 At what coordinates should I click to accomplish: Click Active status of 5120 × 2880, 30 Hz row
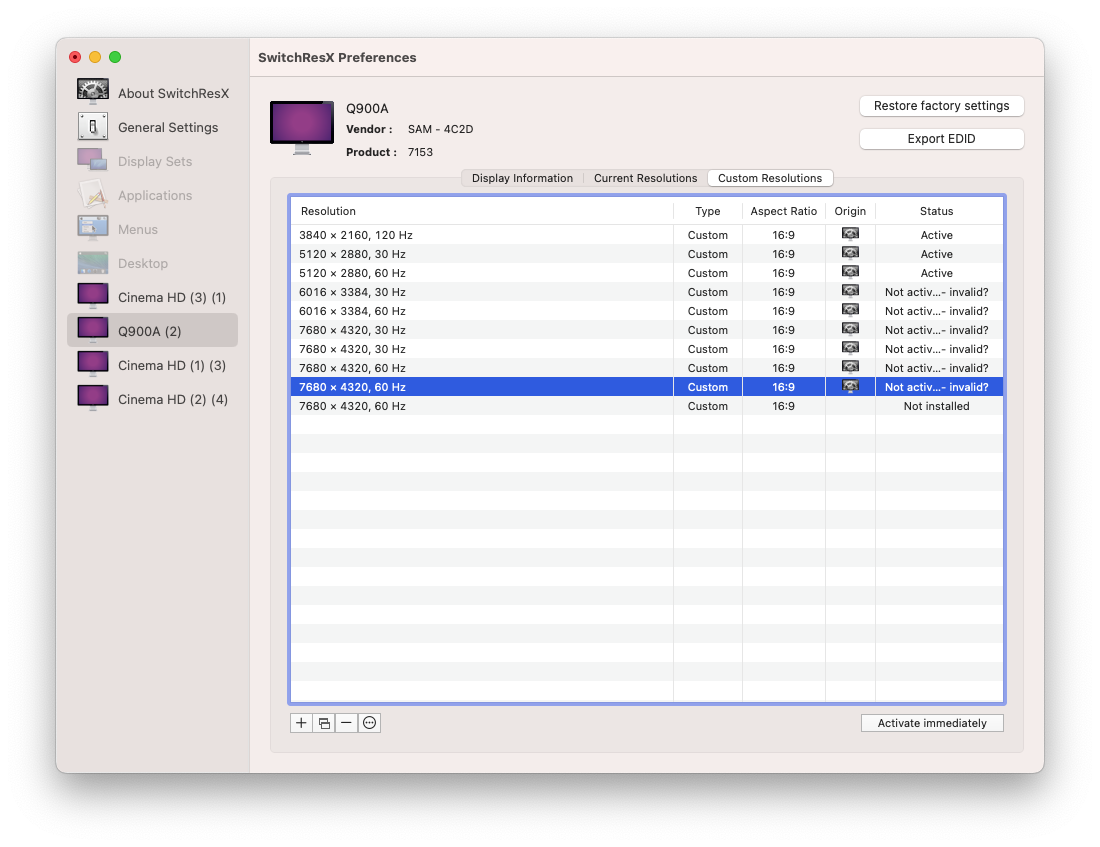coord(937,254)
